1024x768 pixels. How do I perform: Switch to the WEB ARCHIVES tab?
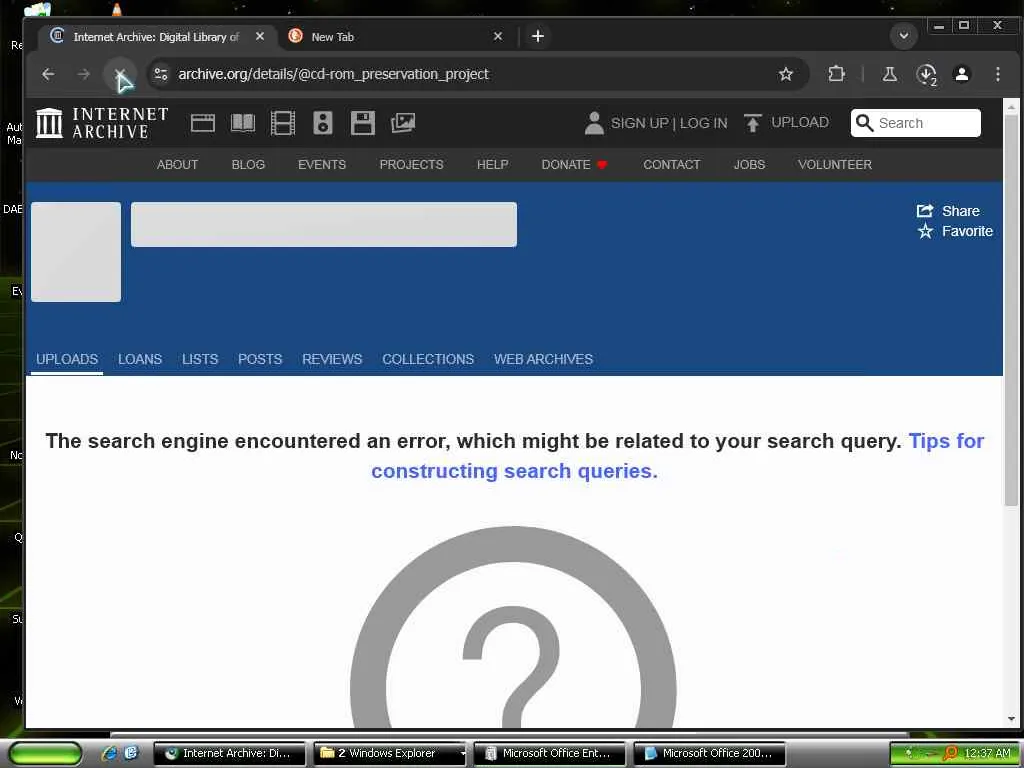pos(543,359)
